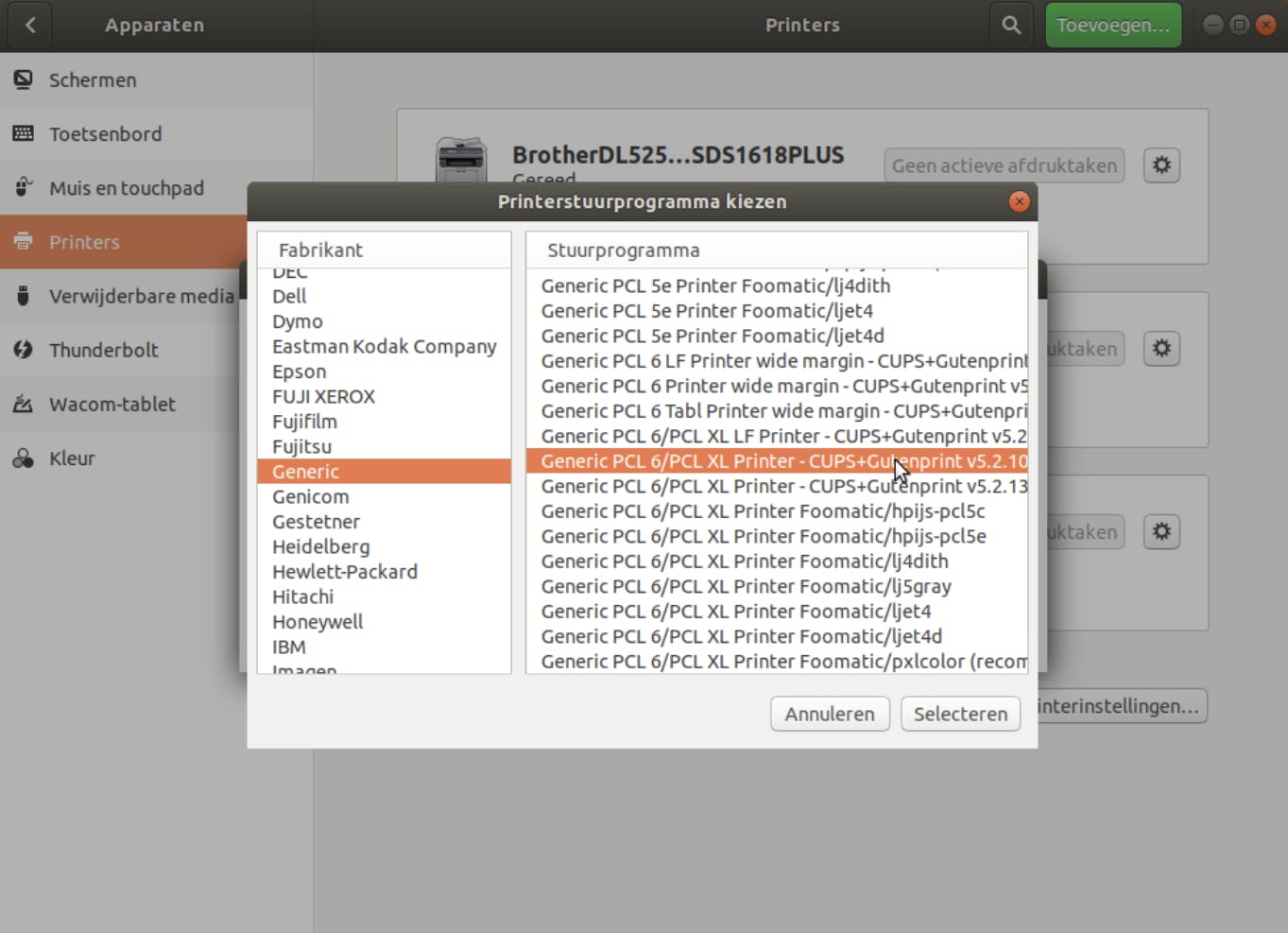Viewport: 1288px width, 933px height.
Task: Select PCL 6/PCL XL Foomatic/pxlcolor driver
Action: pyautogui.click(x=777, y=662)
